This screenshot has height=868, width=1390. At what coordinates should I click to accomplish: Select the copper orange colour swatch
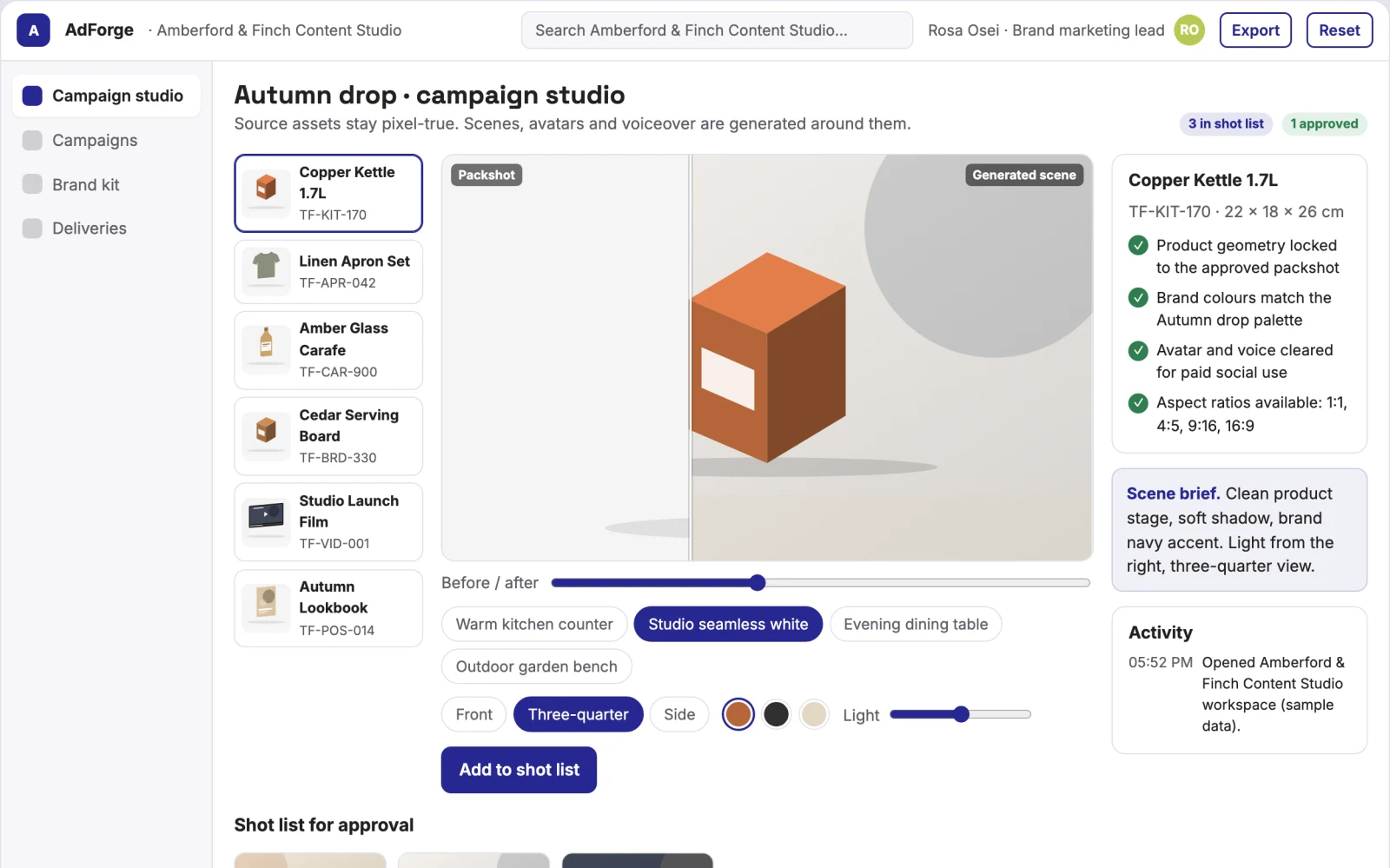tap(738, 714)
